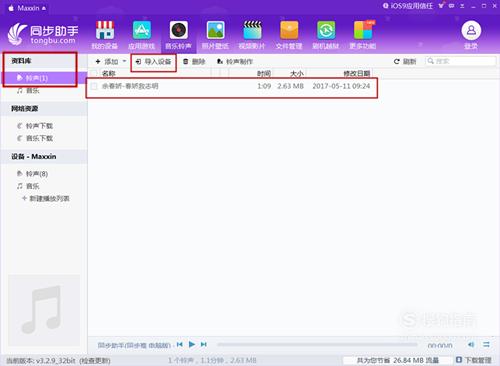Image resolution: width=500 pixels, height=366 pixels.
Task: Select 铃声(8) under 设备 - Maxxin
Action: (x=32, y=174)
